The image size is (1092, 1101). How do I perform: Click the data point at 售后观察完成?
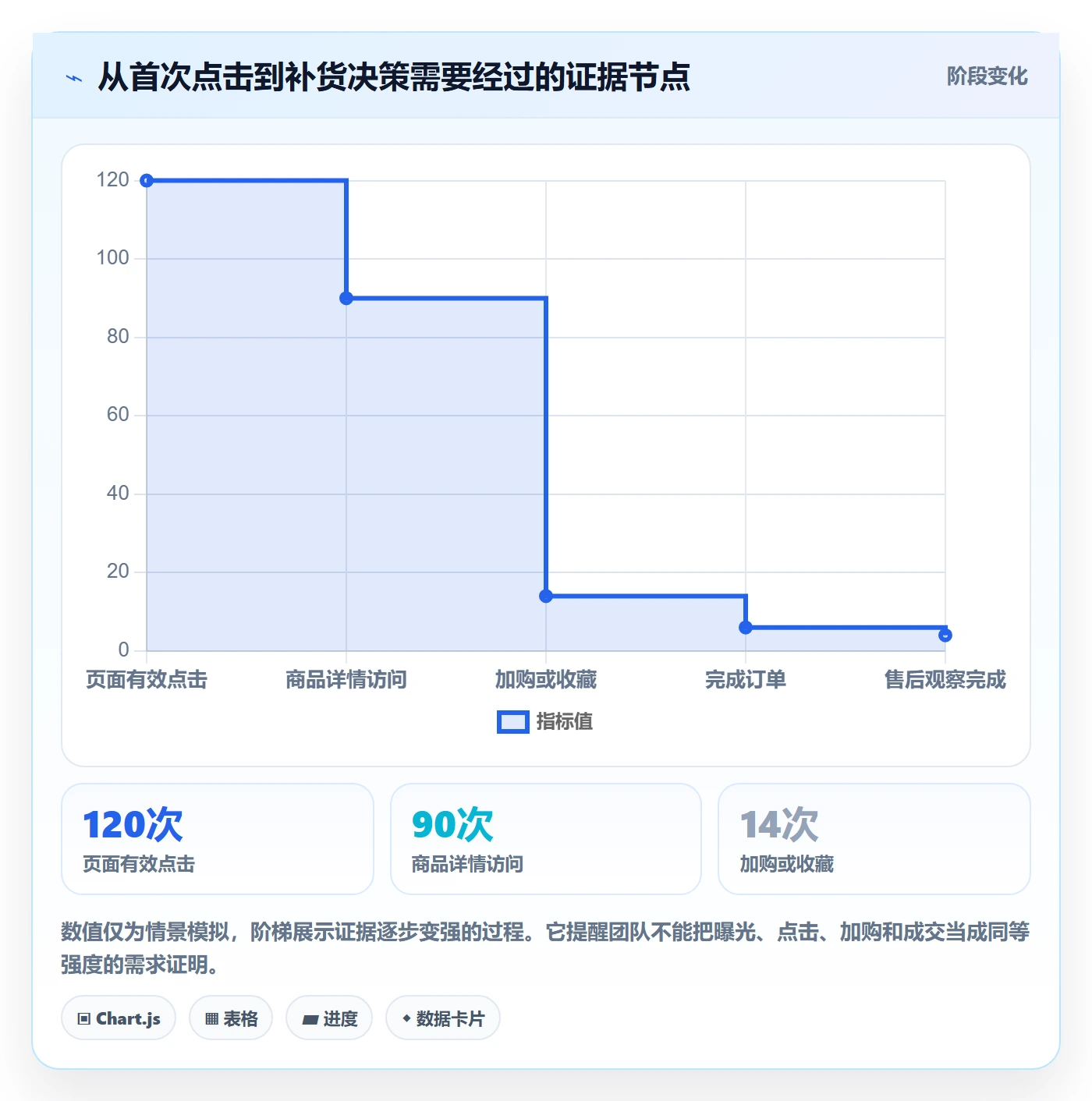(945, 635)
